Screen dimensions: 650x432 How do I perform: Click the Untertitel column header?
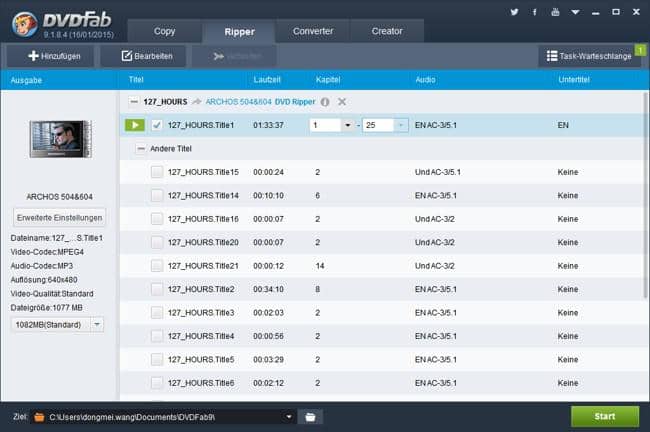pyautogui.click(x=574, y=80)
